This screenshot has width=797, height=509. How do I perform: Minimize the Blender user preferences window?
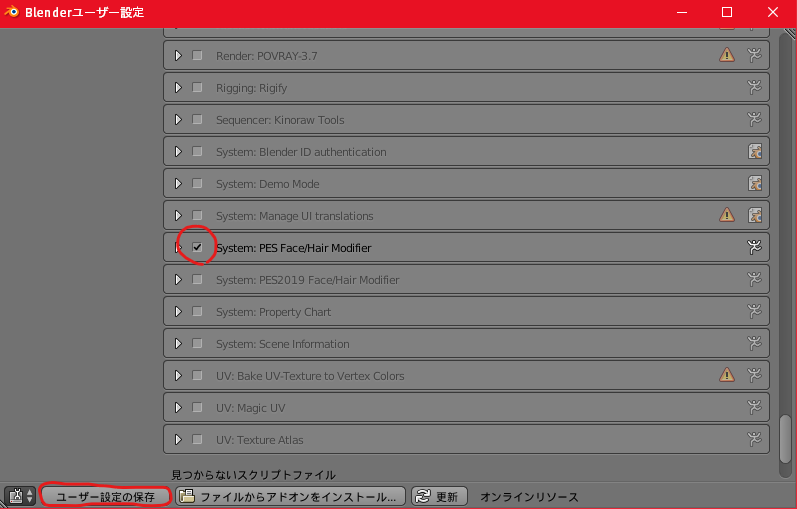point(682,12)
